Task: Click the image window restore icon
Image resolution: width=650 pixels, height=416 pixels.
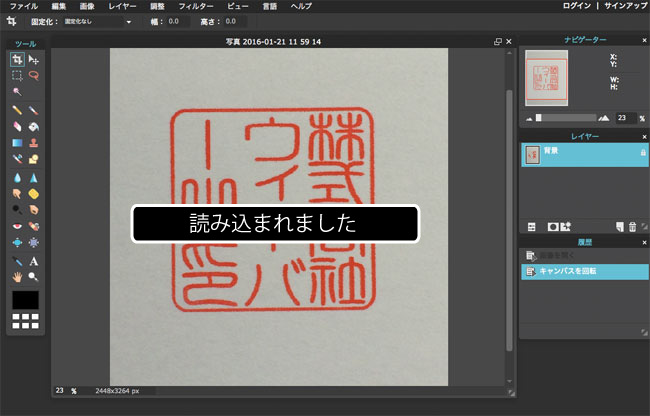Action: pyautogui.click(x=498, y=41)
